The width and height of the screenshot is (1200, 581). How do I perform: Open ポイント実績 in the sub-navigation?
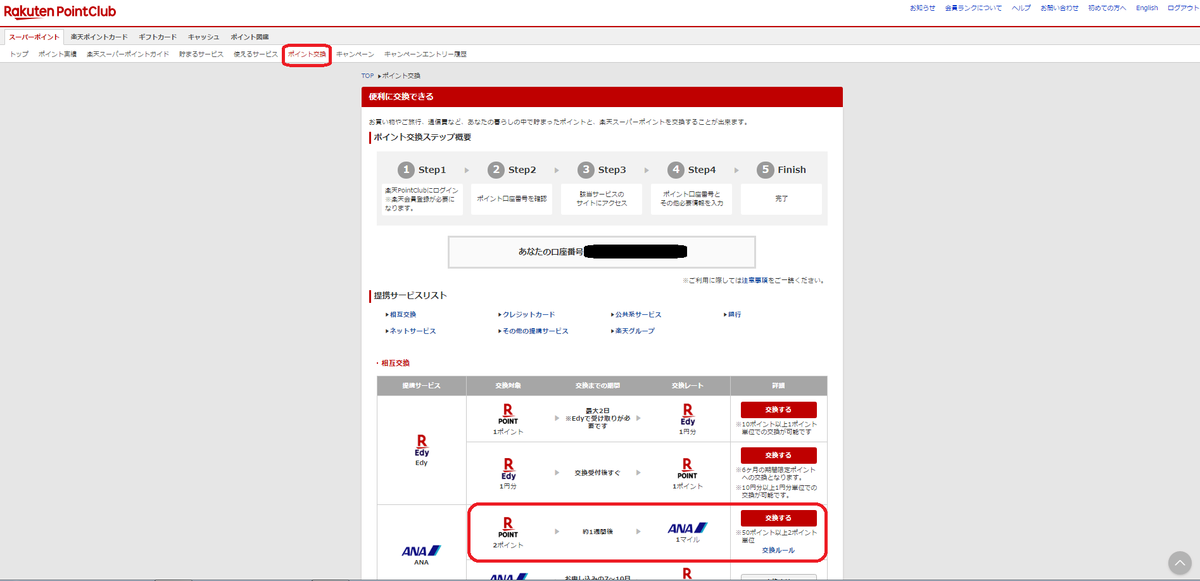pyautogui.click(x=58, y=54)
